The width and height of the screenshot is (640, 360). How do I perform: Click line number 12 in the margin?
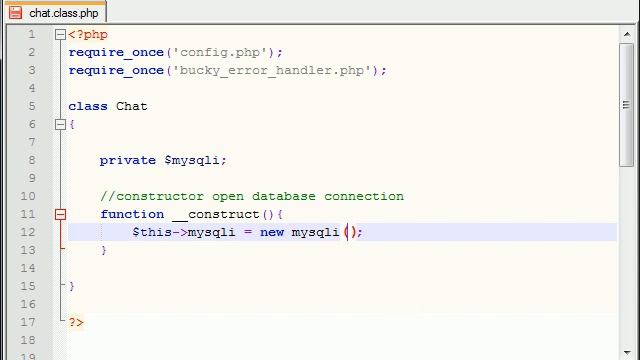28,232
